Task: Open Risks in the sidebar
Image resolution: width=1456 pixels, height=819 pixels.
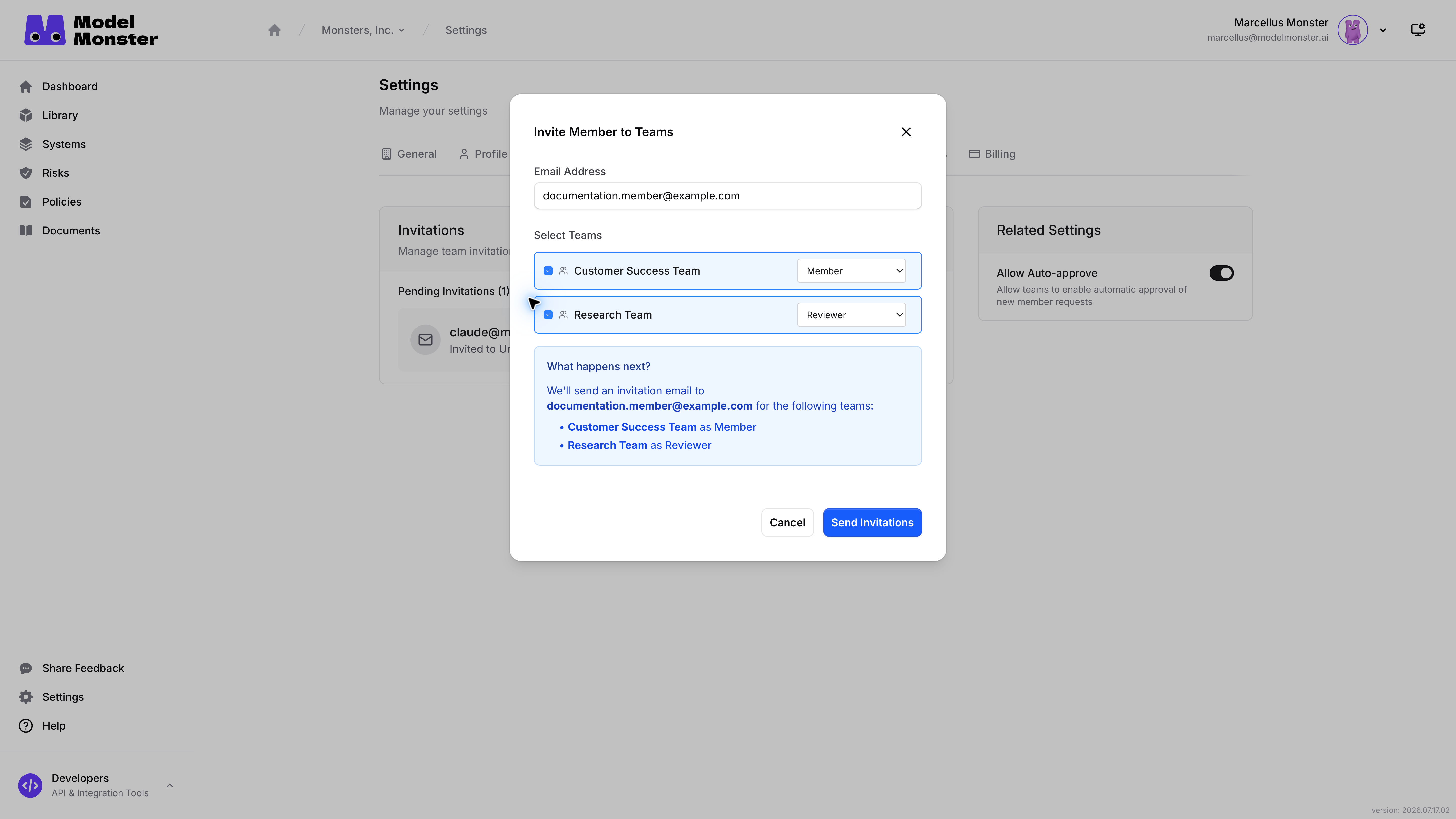Action: (x=55, y=173)
